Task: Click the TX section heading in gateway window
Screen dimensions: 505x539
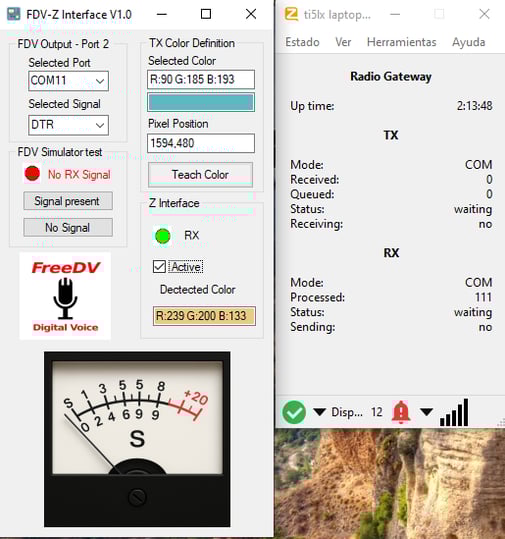Action: (x=391, y=135)
